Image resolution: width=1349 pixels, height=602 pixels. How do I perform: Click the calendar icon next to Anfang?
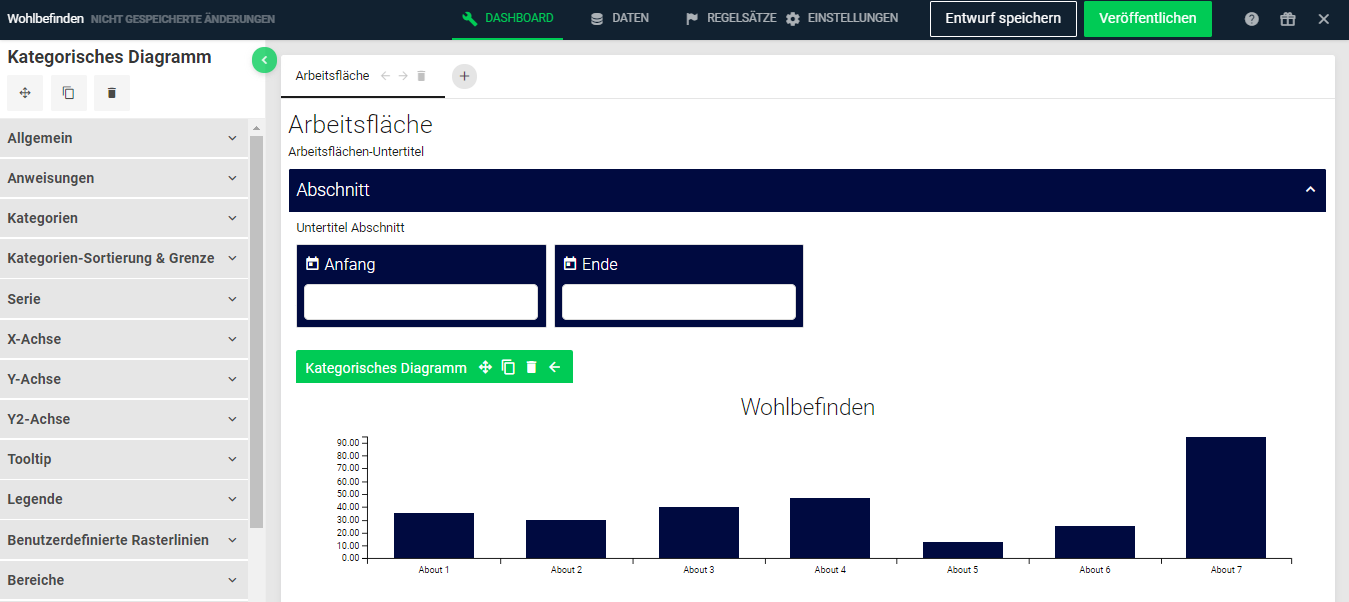tap(312, 264)
